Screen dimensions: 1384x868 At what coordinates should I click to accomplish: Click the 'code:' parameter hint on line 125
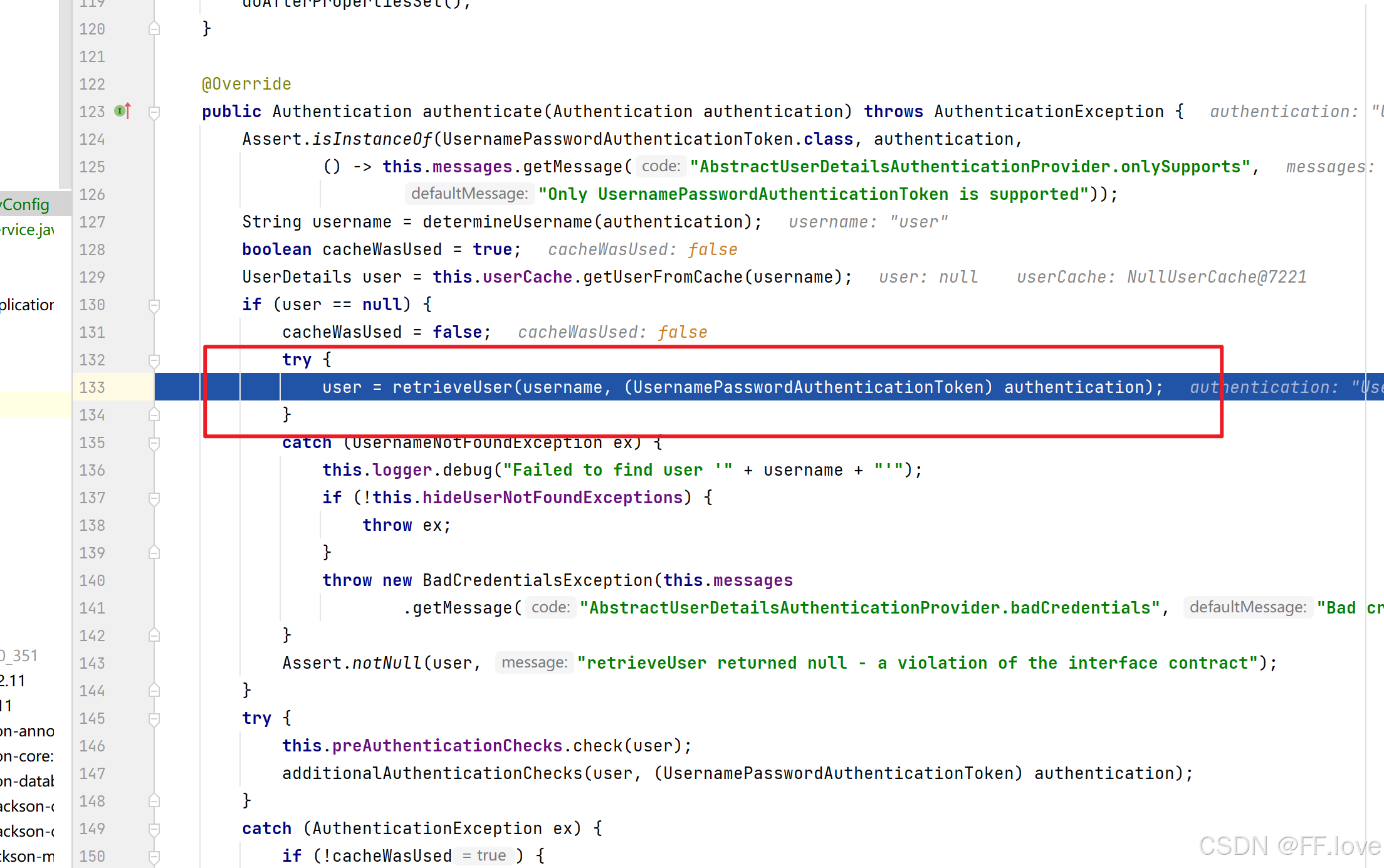pos(661,166)
